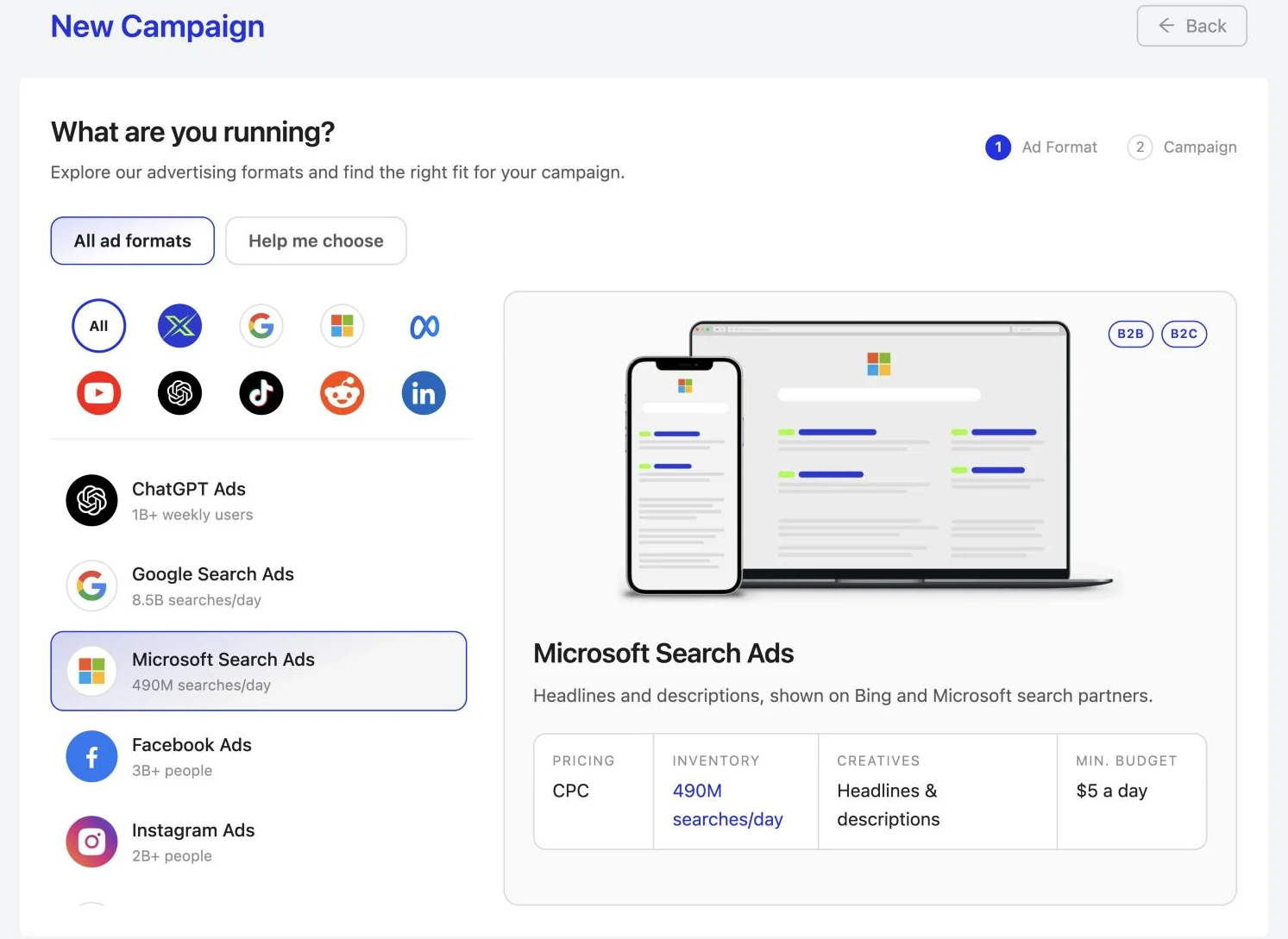Click the 3B+ people subtitle
Viewport: 1288px width, 939px height.
(x=172, y=771)
